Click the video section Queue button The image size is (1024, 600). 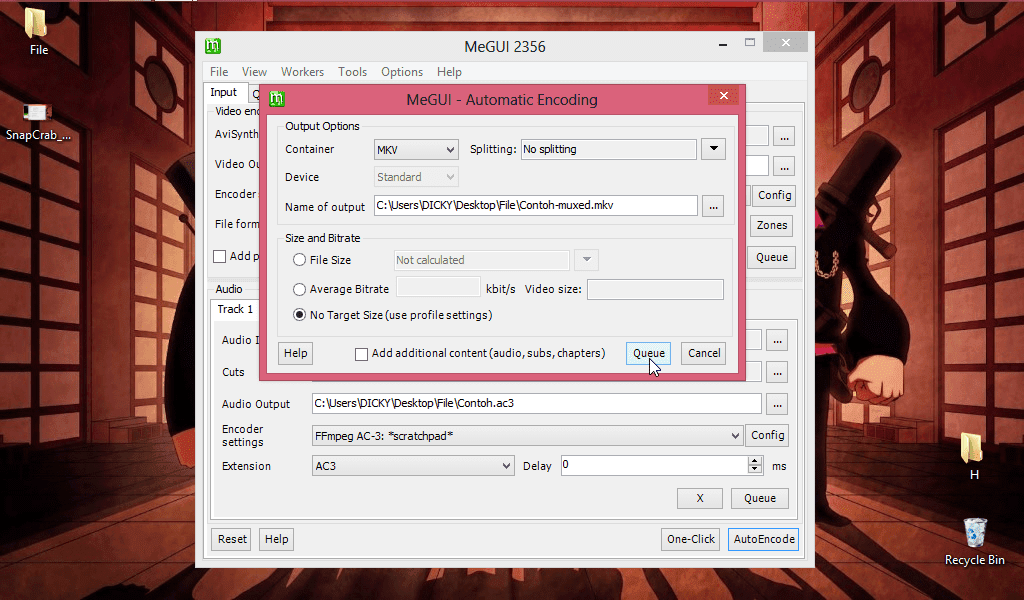772,257
